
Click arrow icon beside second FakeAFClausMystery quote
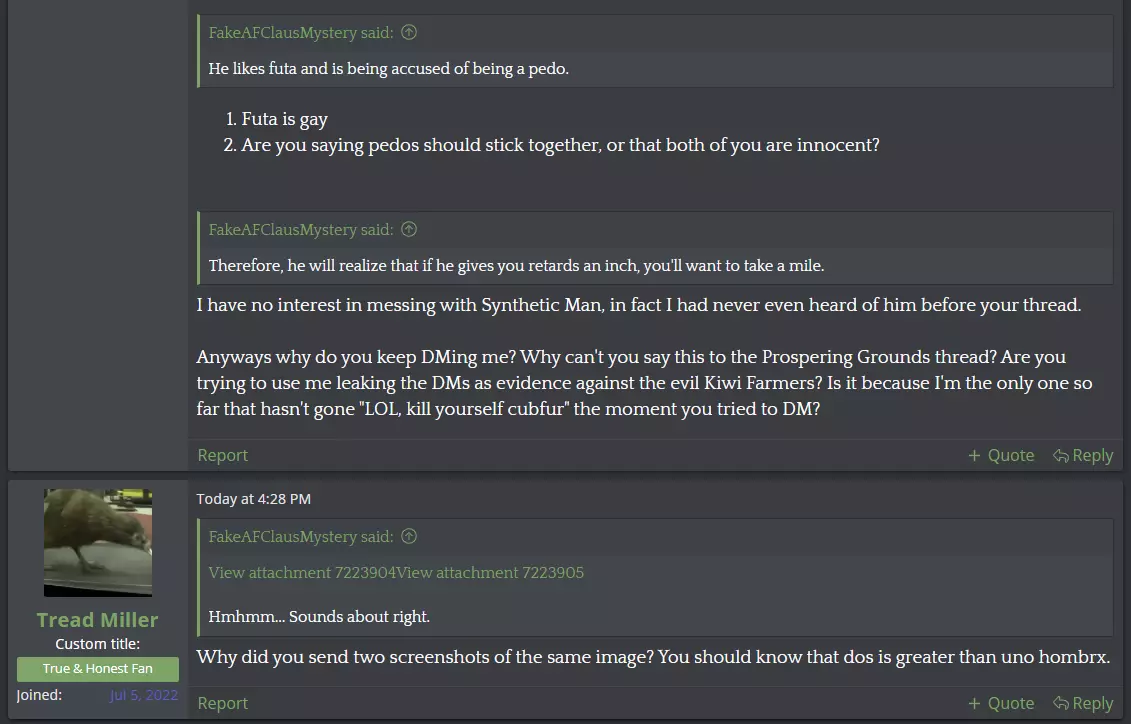point(409,229)
